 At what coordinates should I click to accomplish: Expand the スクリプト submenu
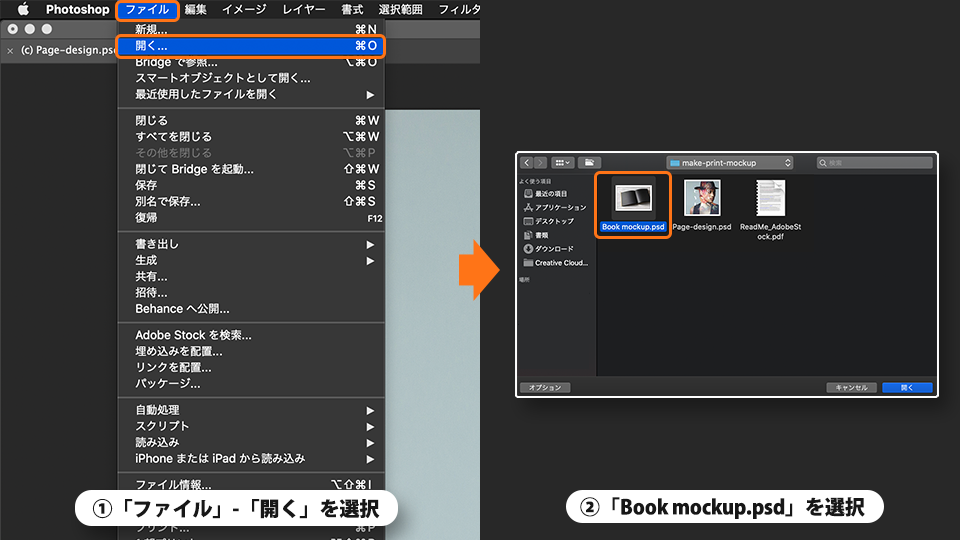point(251,426)
